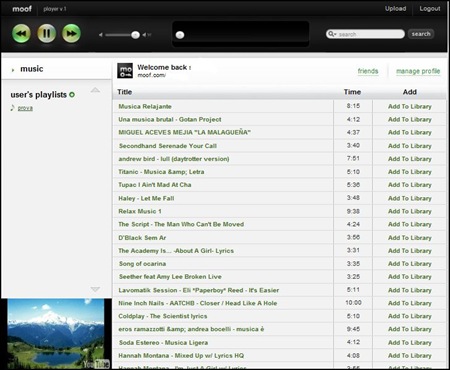The height and width of the screenshot is (370, 450).
Task: Play The Script - The Man Who Can't Be Moved
Action: 181,224
